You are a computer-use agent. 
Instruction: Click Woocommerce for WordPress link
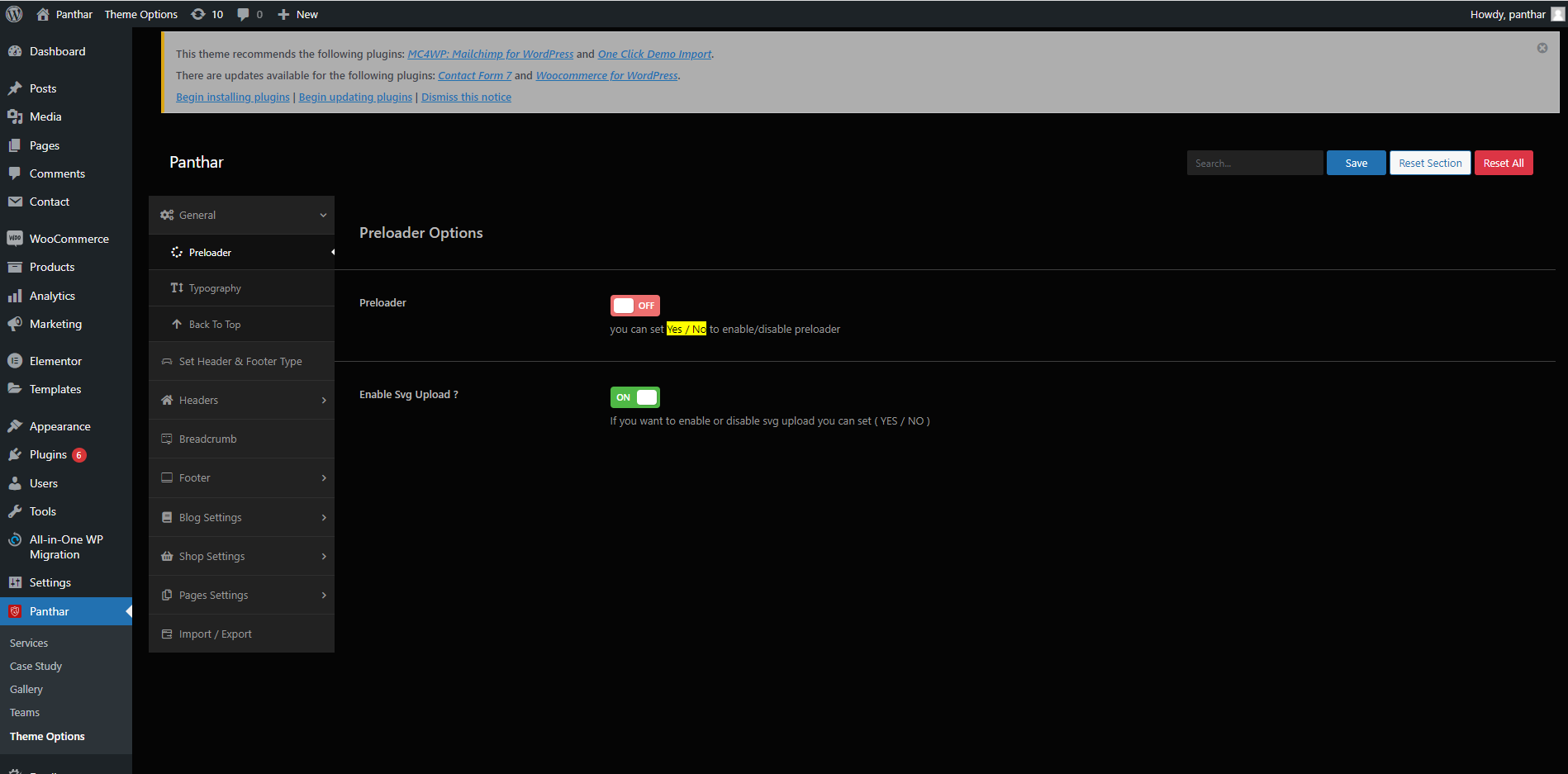[x=607, y=75]
